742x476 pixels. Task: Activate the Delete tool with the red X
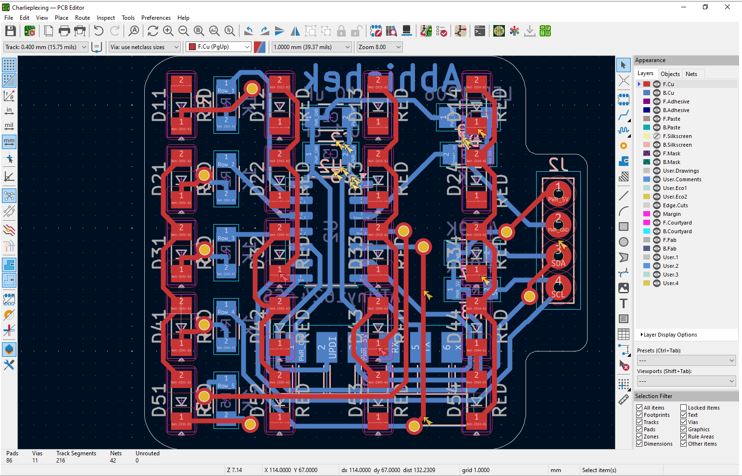(x=624, y=365)
